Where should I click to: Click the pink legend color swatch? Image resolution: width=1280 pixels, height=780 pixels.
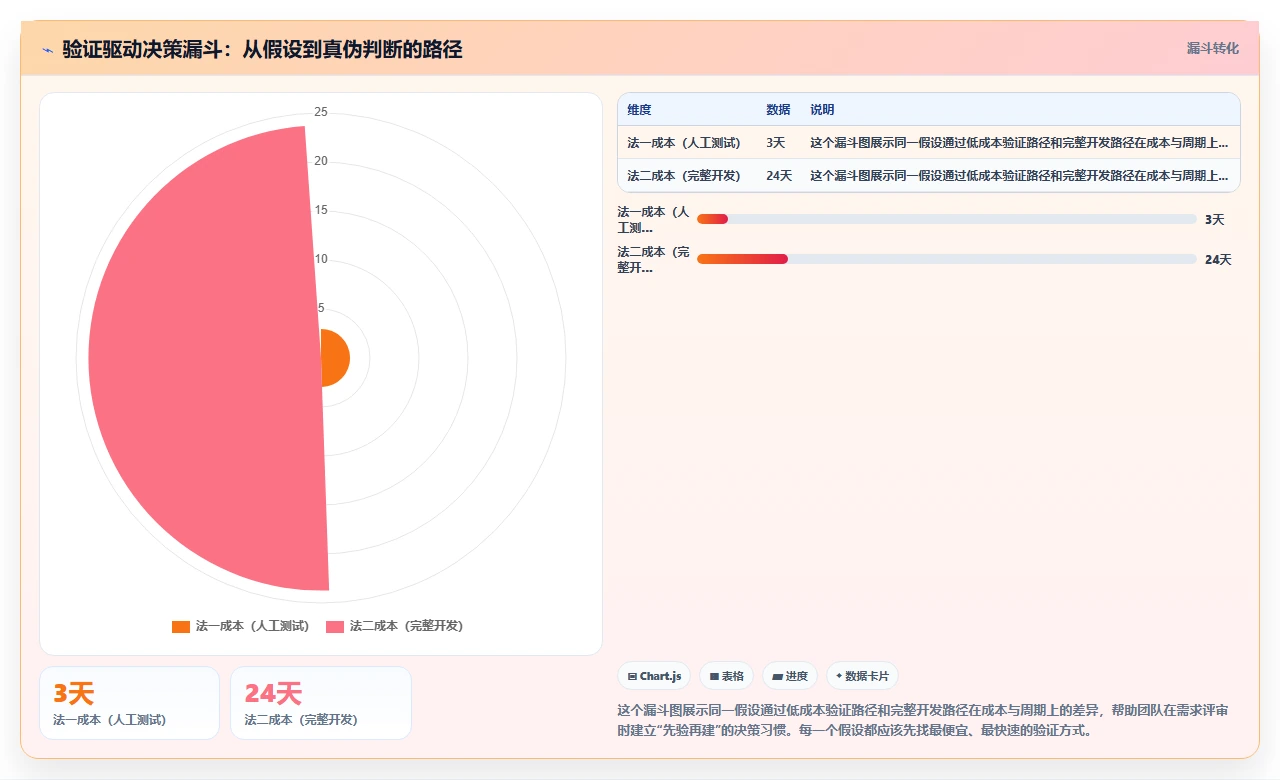point(335,626)
